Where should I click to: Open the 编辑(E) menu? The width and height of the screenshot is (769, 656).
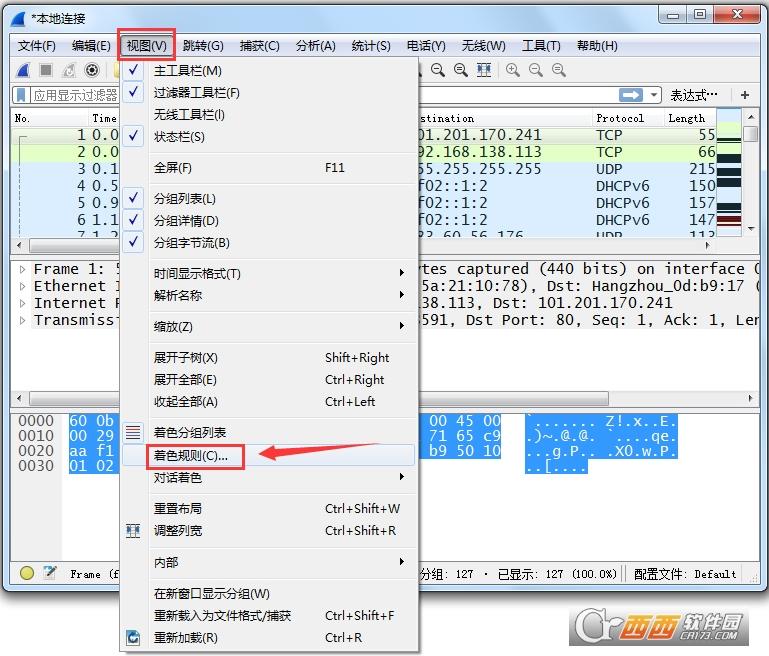point(91,46)
